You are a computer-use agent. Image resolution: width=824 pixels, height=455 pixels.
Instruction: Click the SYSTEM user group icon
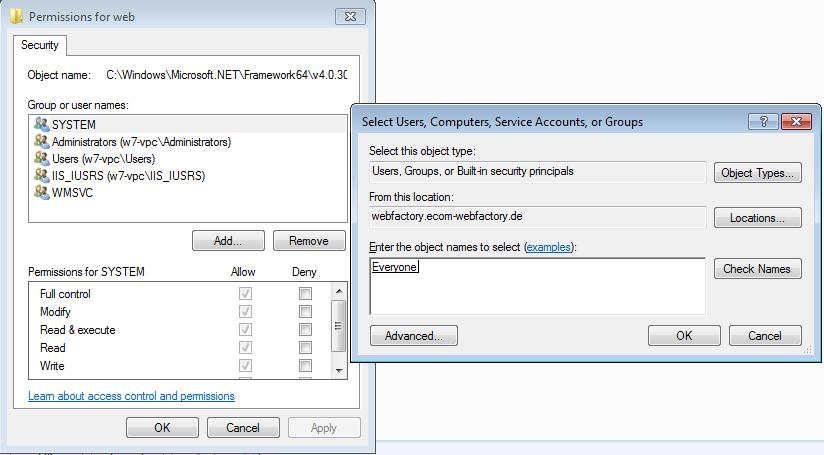pos(41,125)
